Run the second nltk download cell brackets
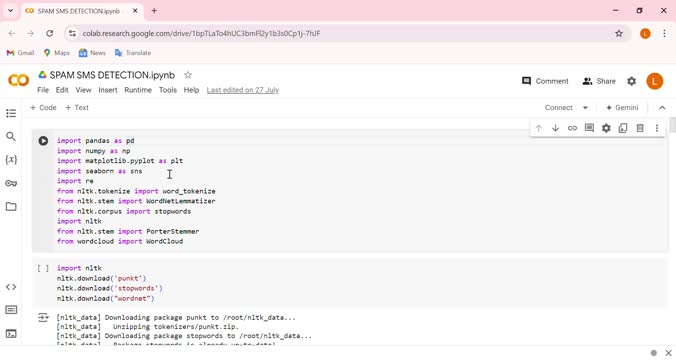The height and width of the screenshot is (360, 676). point(43,268)
